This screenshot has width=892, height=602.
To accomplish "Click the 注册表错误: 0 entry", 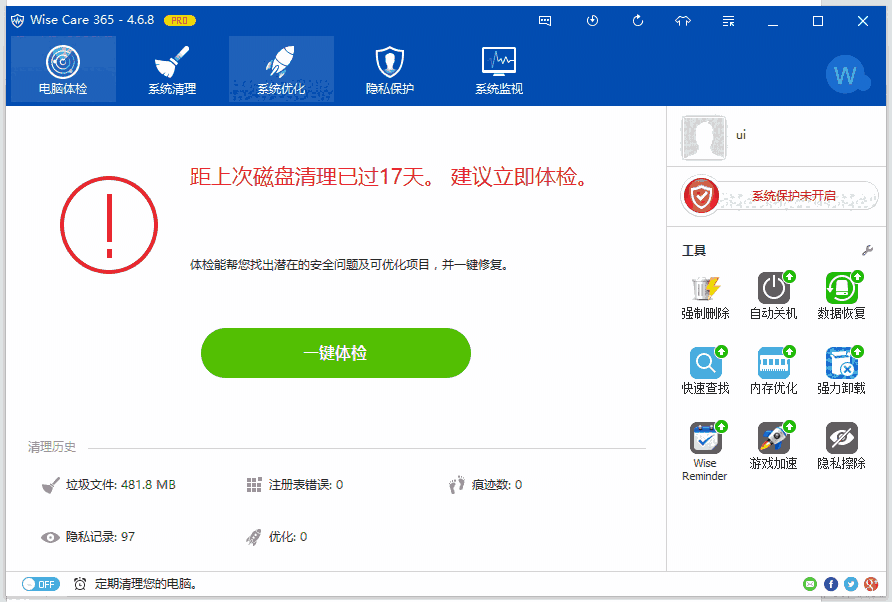I will [295, 485].
